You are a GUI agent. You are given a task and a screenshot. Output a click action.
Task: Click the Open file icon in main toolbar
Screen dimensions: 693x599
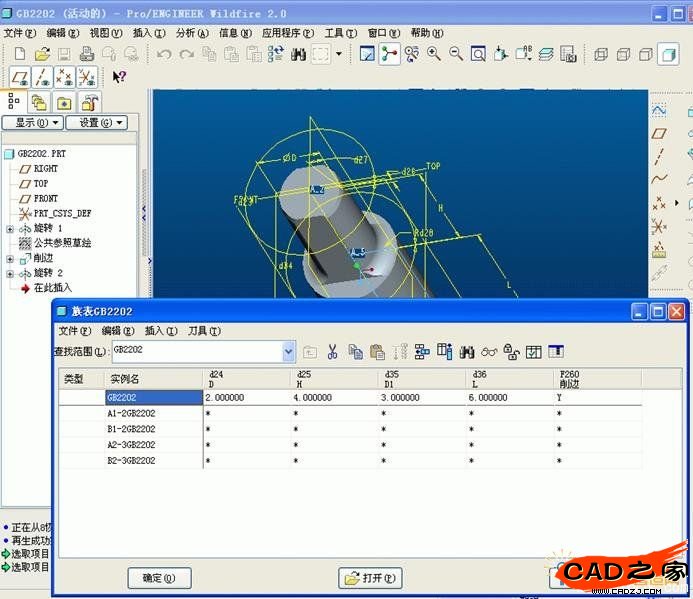coord(42,54)
